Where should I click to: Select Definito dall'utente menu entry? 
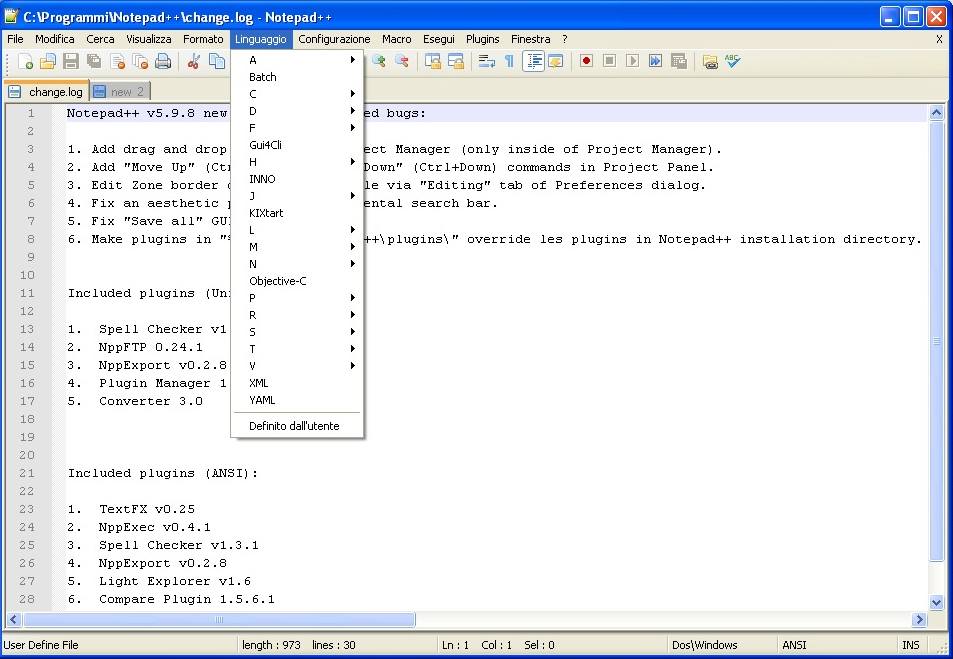tap(294, 426)
